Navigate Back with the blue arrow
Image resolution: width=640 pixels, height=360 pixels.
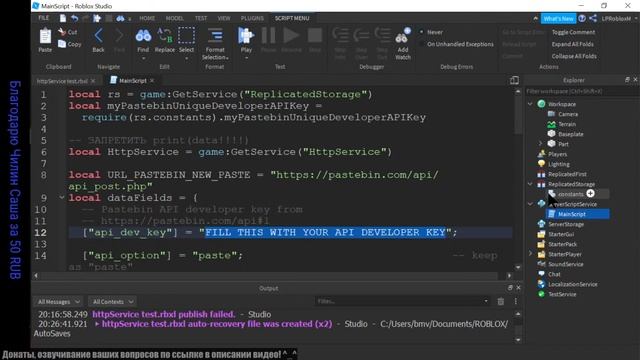point(98,36)
